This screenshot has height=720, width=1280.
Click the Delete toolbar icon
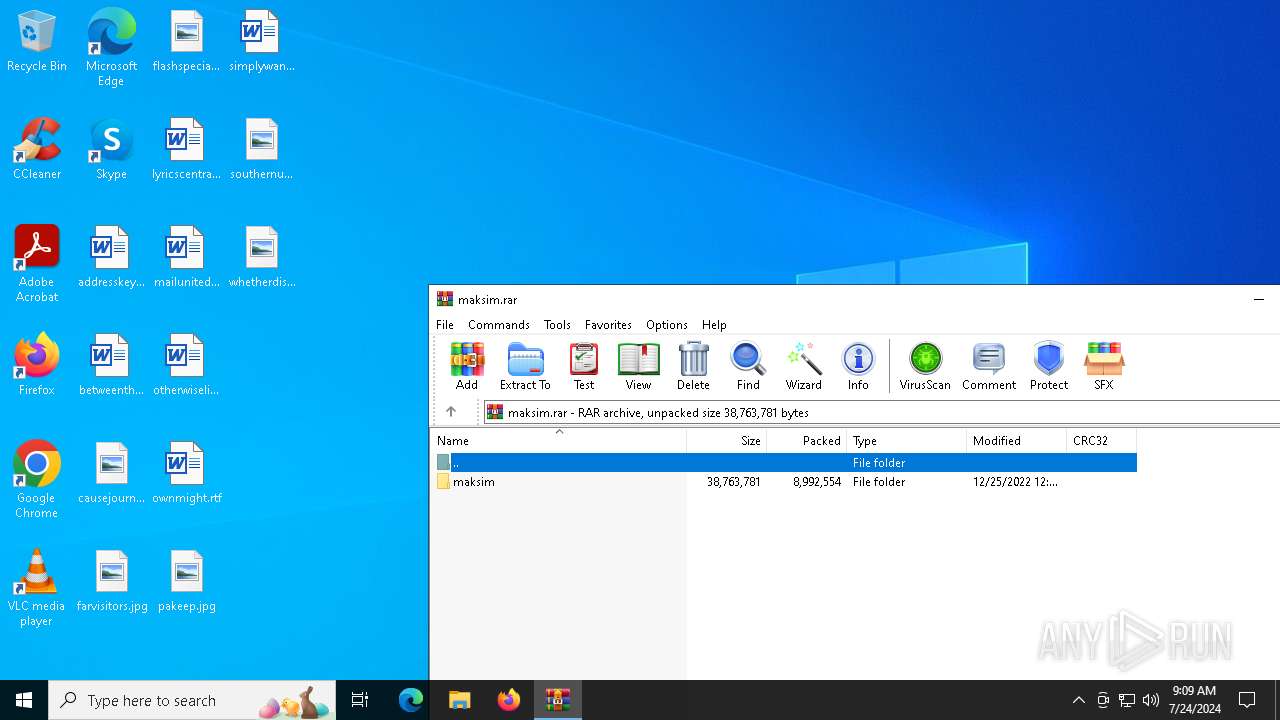click(693, 366)
